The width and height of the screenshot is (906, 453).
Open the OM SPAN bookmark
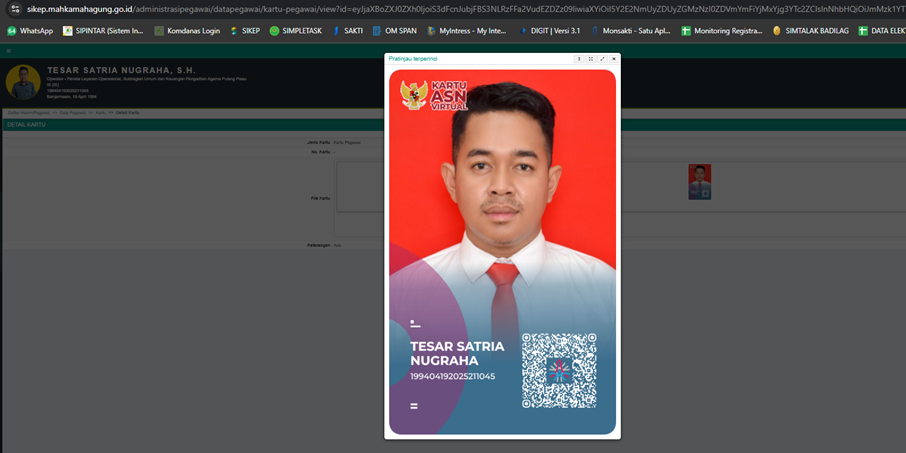click(x=395, y=31)
